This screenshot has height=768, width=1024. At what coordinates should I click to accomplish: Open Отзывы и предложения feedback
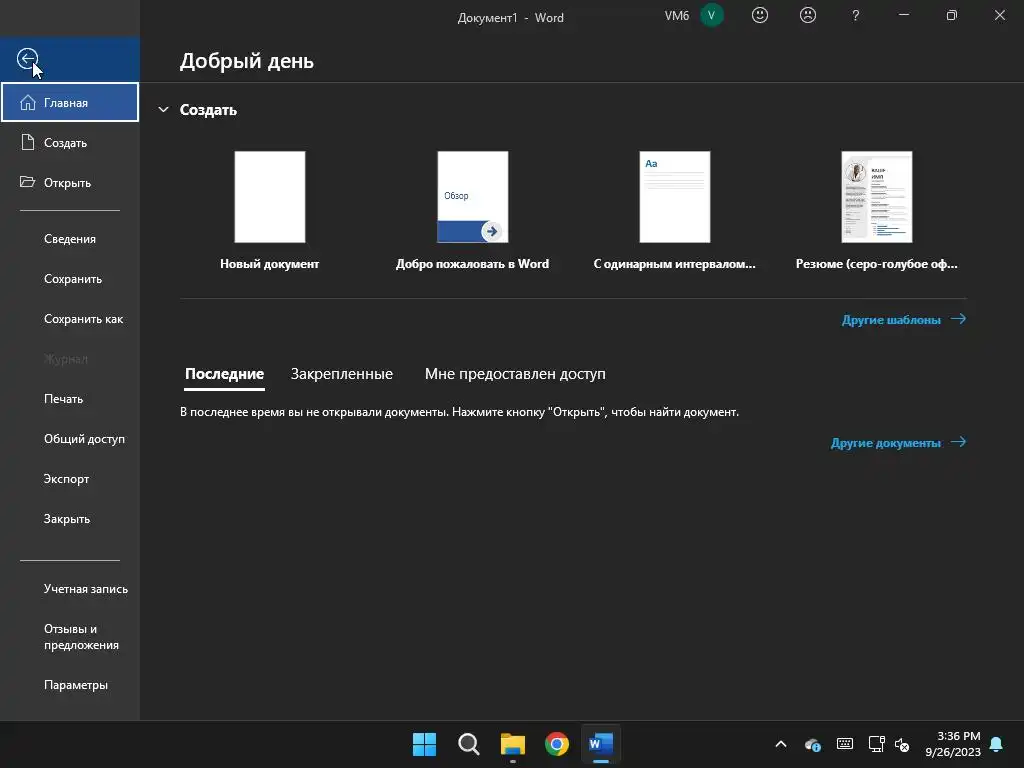[x=70, y=637]
